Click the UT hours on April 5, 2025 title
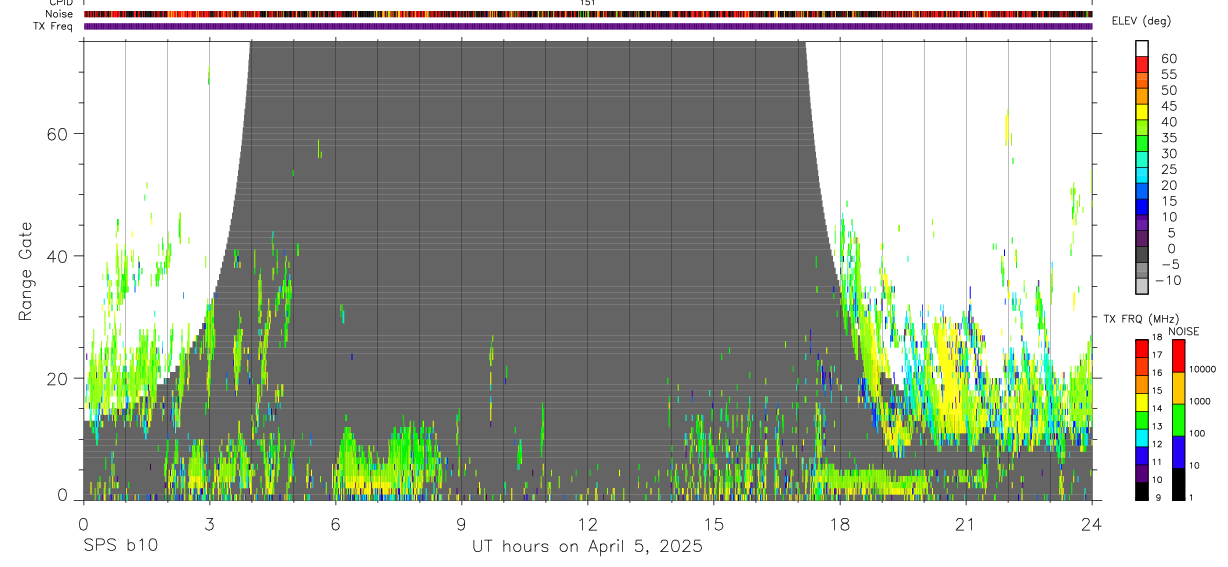Viewport: 1228px width, 567px height. point(588,546)
